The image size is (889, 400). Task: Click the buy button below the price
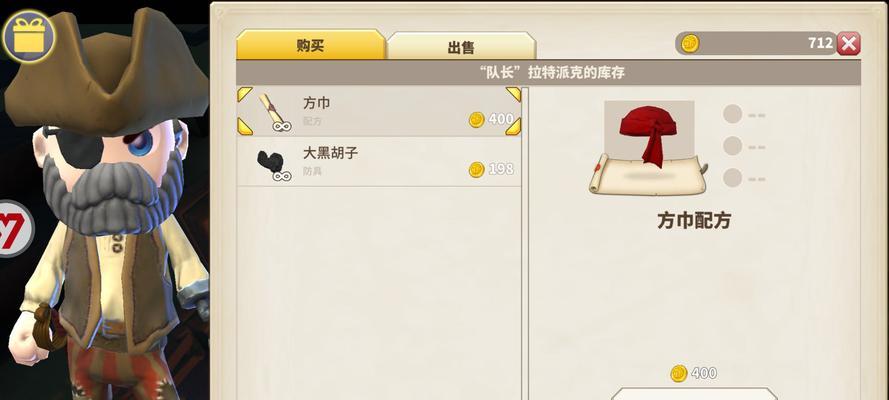tap(695, 394)
